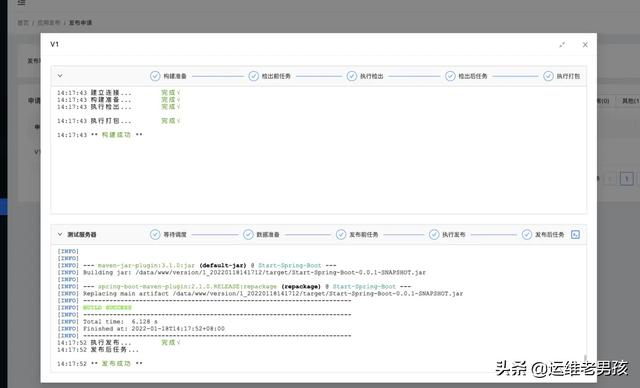Click the green BUILD SUCCESS text
640x388 pixels.
click(107, 308)
